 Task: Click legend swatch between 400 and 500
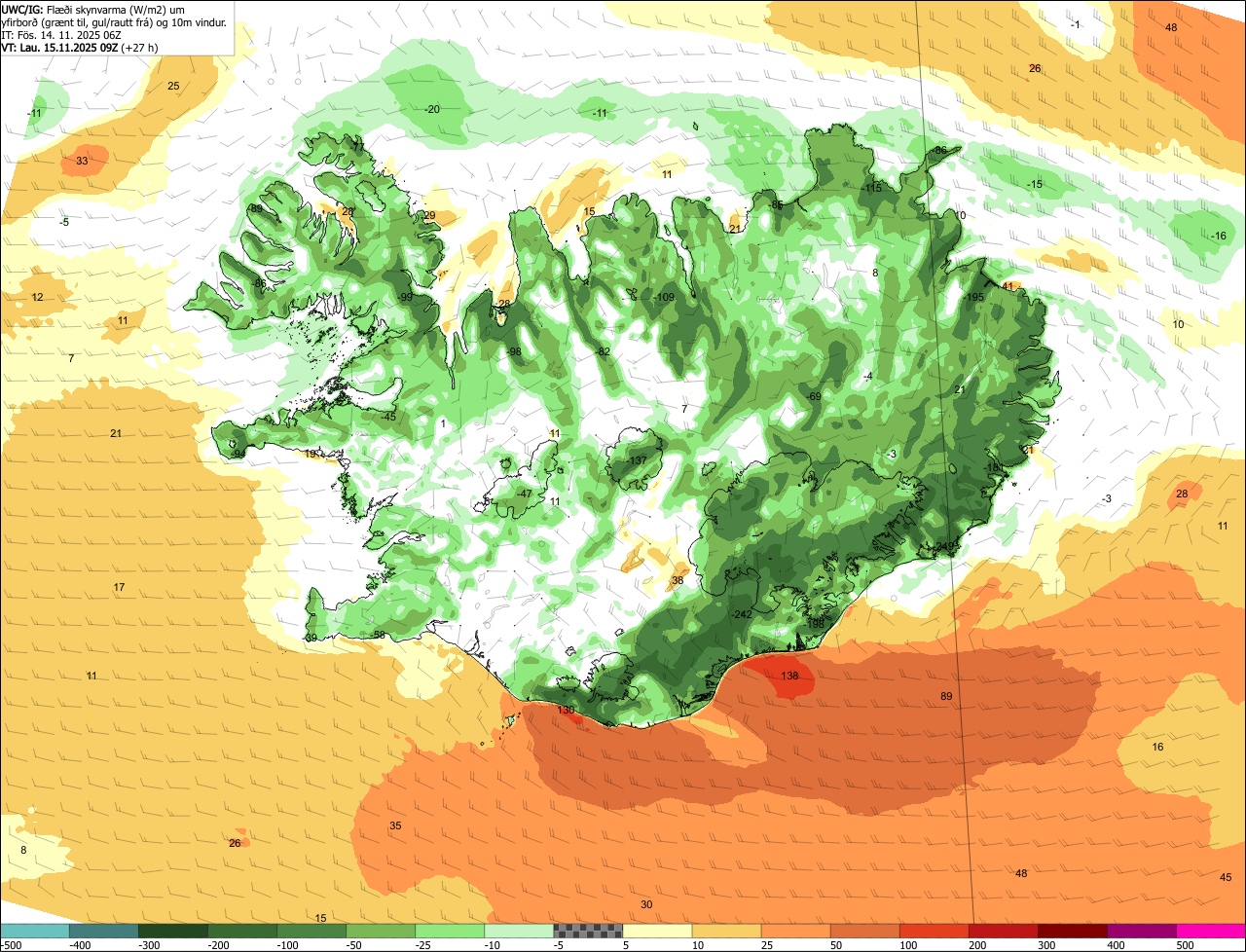(x=1141, y=931)
